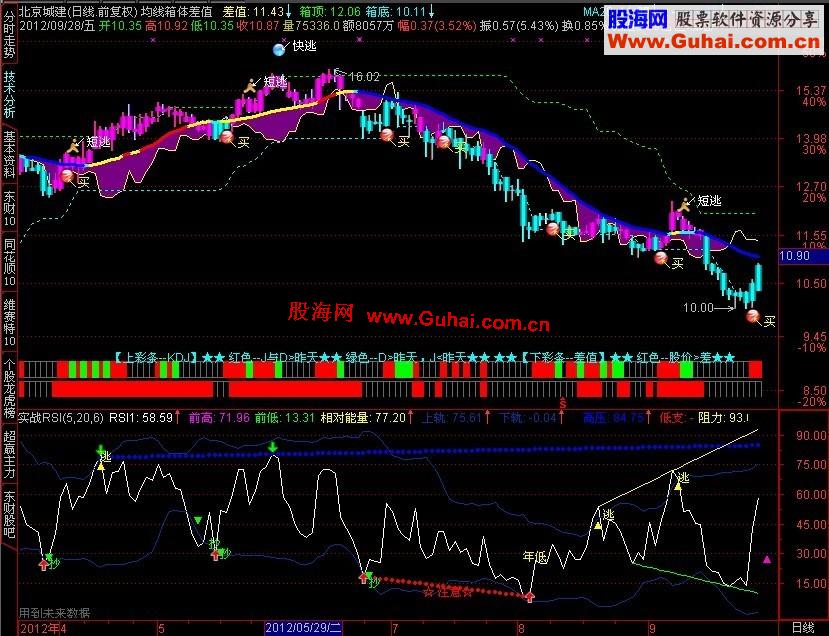This screenshot has width=829, height=636.
Task: Click the month 8 time axis label
Action: [x=522, y=629]
